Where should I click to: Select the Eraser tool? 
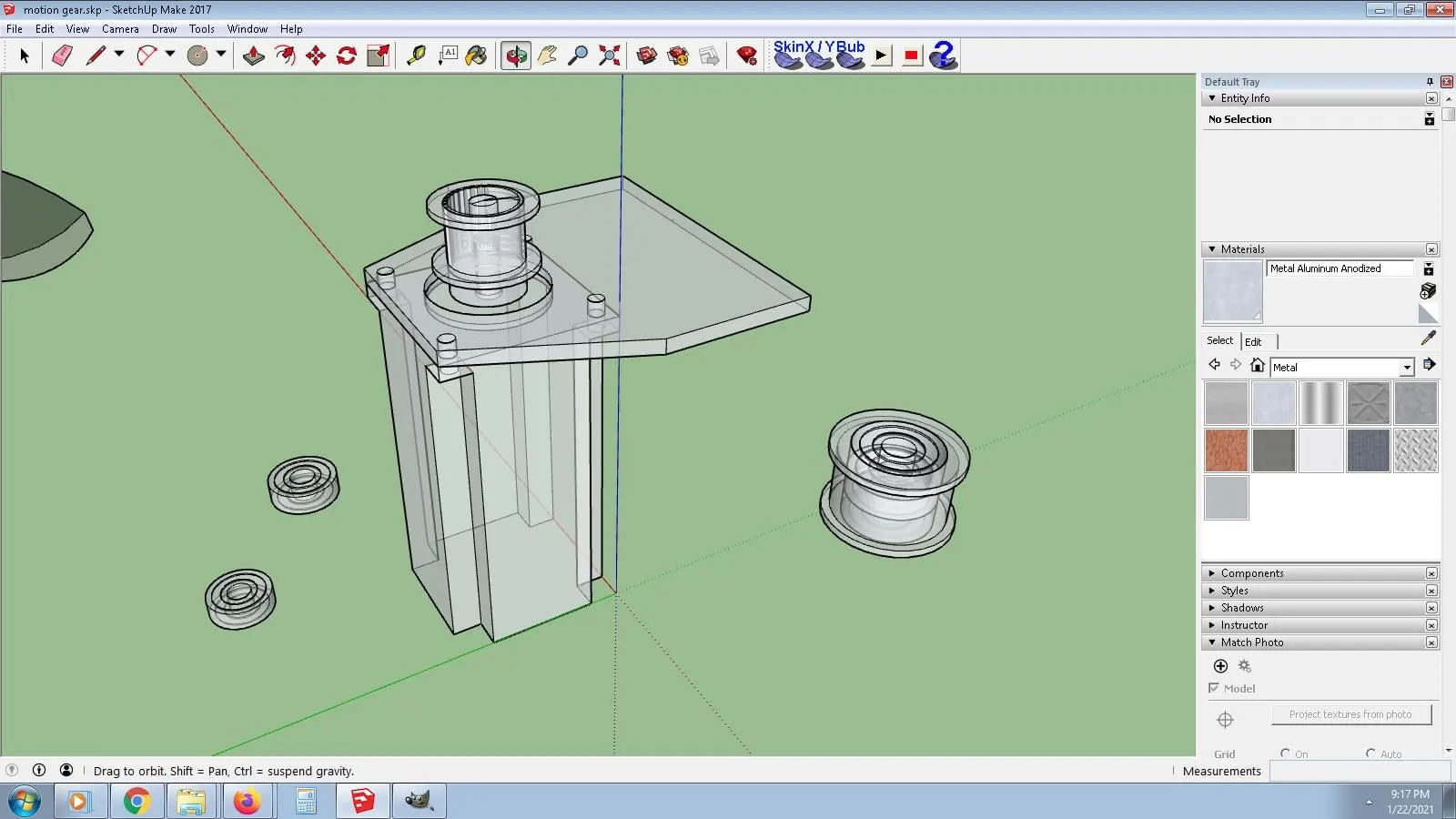62,56
